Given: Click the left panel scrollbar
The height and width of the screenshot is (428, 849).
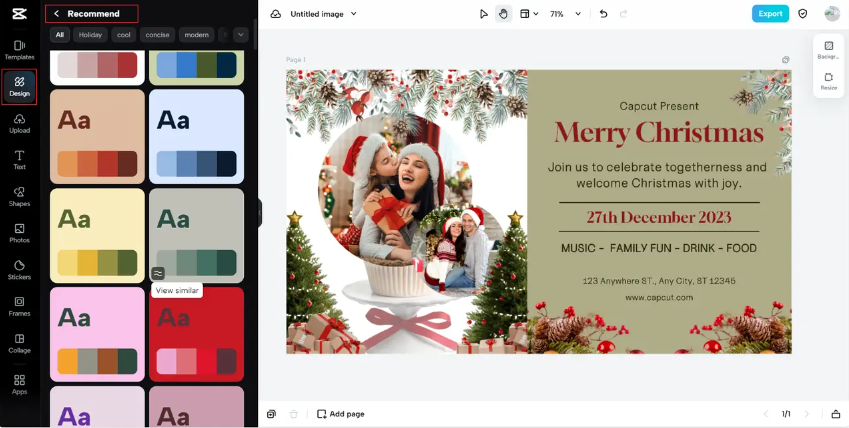Looking at the screenshot, I should (x=255, y=35).
